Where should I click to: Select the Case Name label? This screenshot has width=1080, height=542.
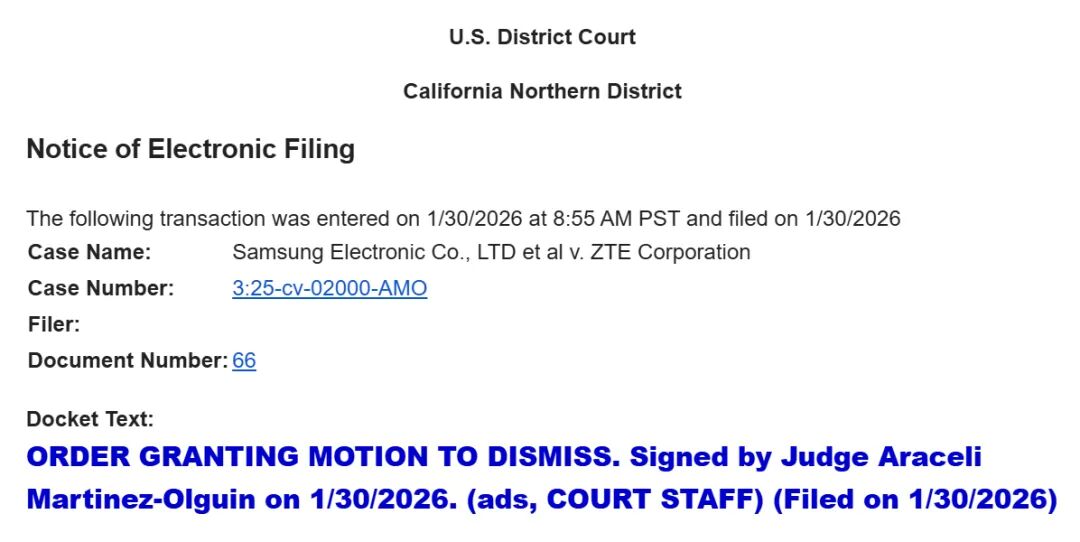[x=89, y=252]
